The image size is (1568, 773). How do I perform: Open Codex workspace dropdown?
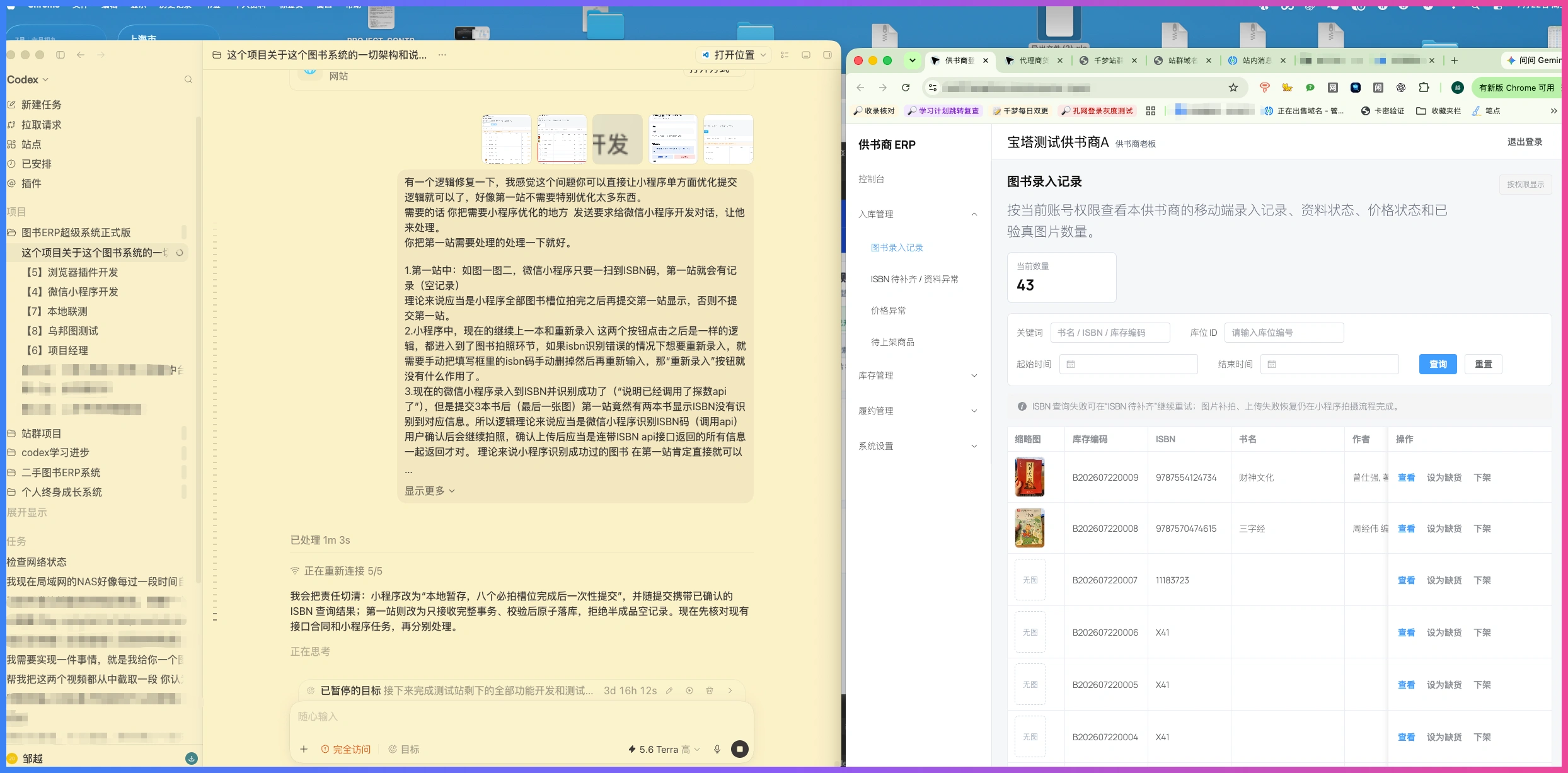coord(28,79)
